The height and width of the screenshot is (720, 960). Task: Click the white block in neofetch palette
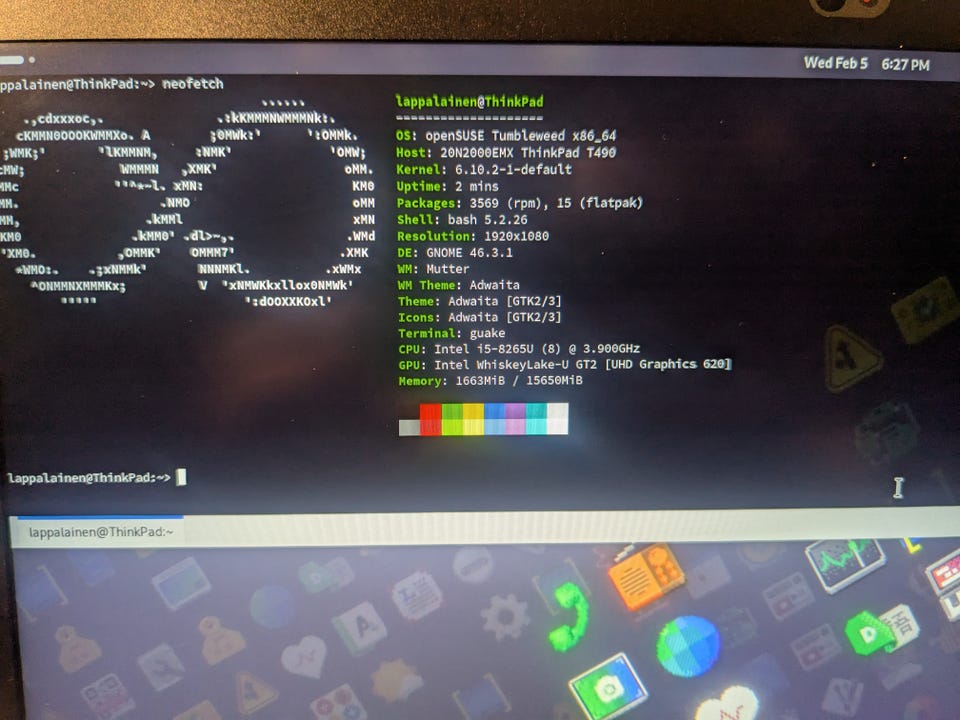[x=557, y=419]
